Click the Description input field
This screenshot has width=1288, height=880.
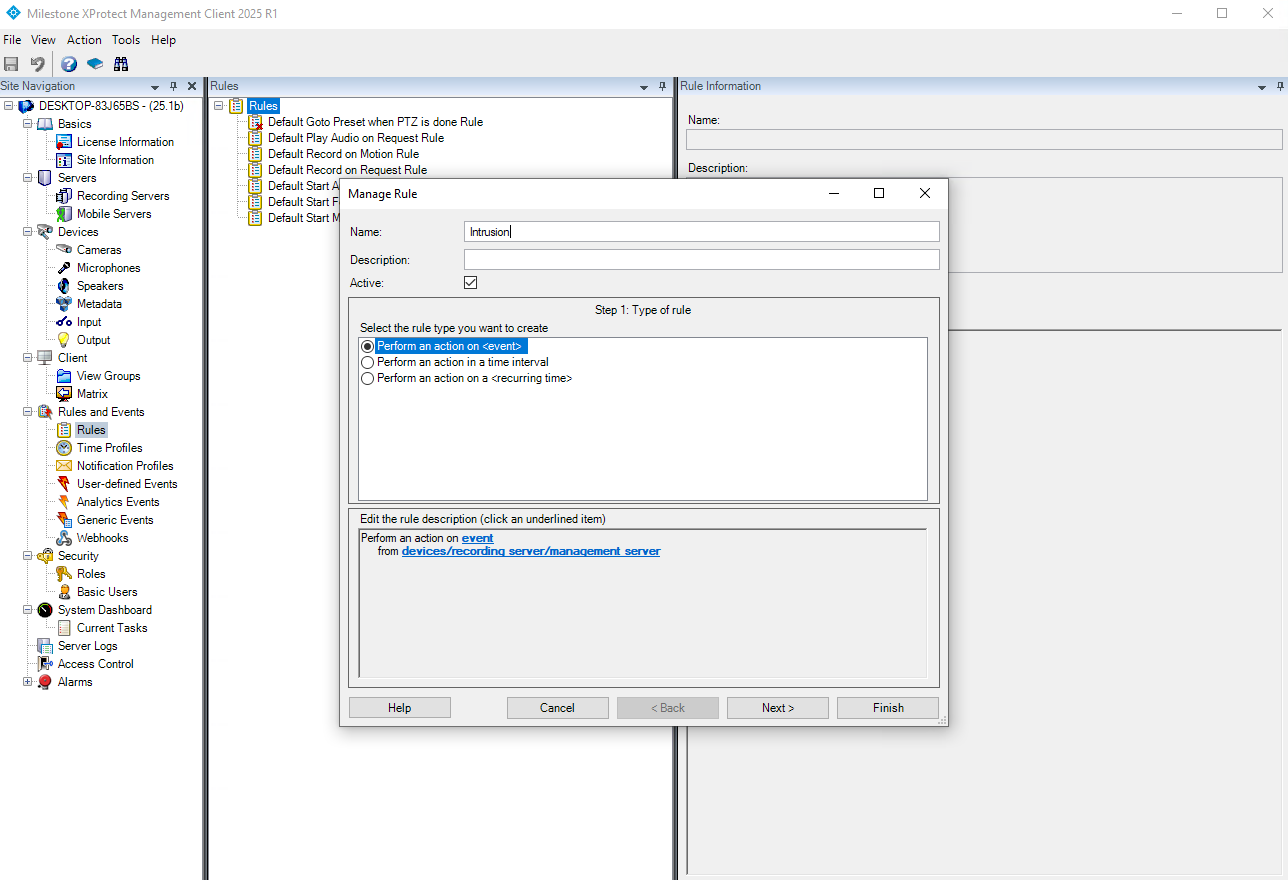[701, 260]
